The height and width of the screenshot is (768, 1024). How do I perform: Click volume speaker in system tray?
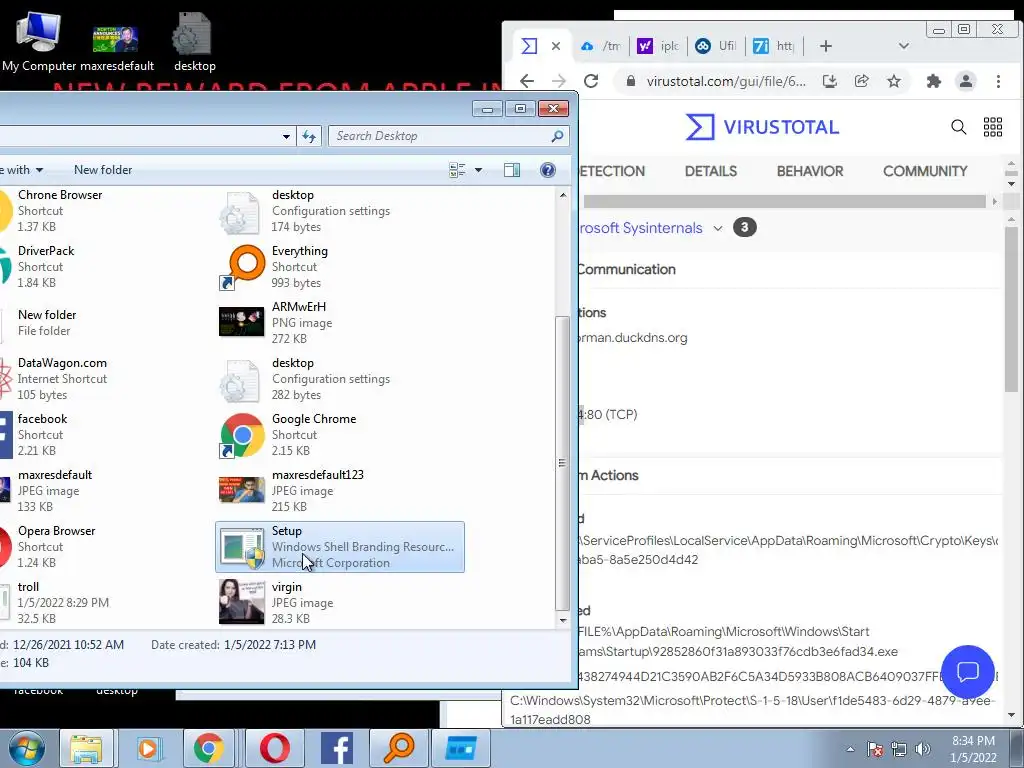[922, 749]
